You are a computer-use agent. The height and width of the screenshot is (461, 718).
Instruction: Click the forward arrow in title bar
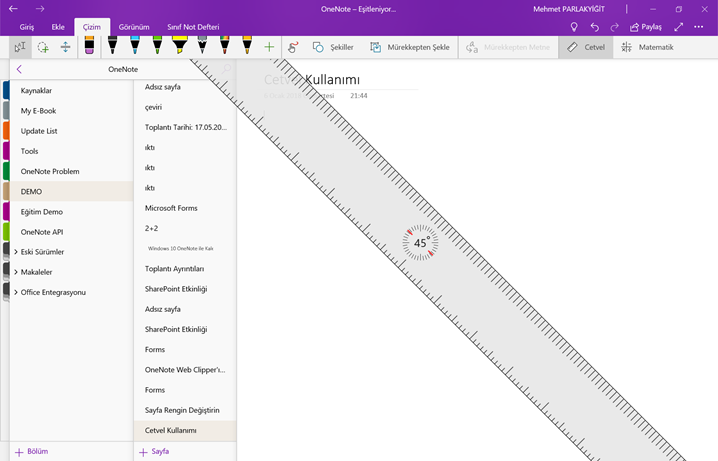point(40,9)
